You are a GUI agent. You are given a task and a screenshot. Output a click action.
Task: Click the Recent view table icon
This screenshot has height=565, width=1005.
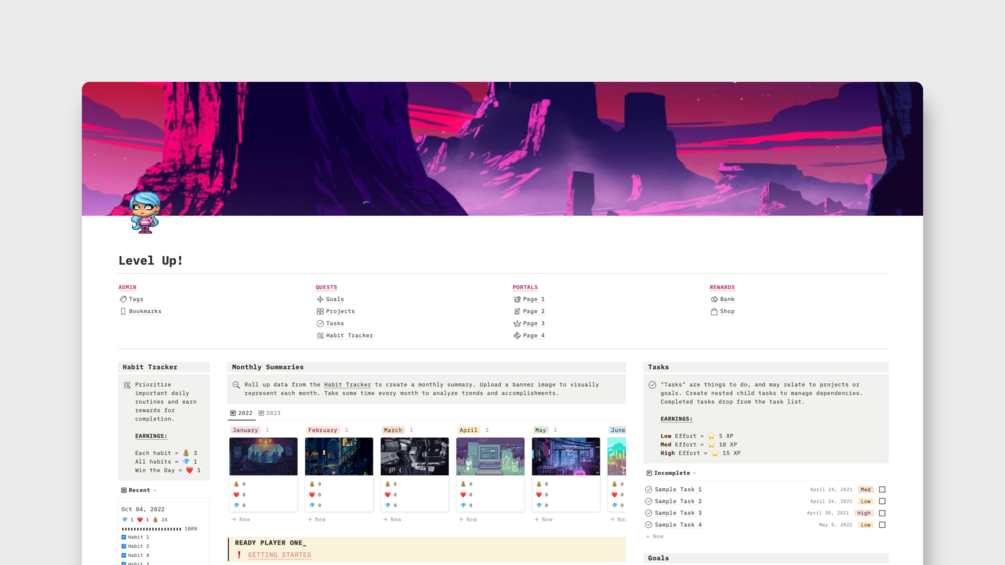pos(124,490)
